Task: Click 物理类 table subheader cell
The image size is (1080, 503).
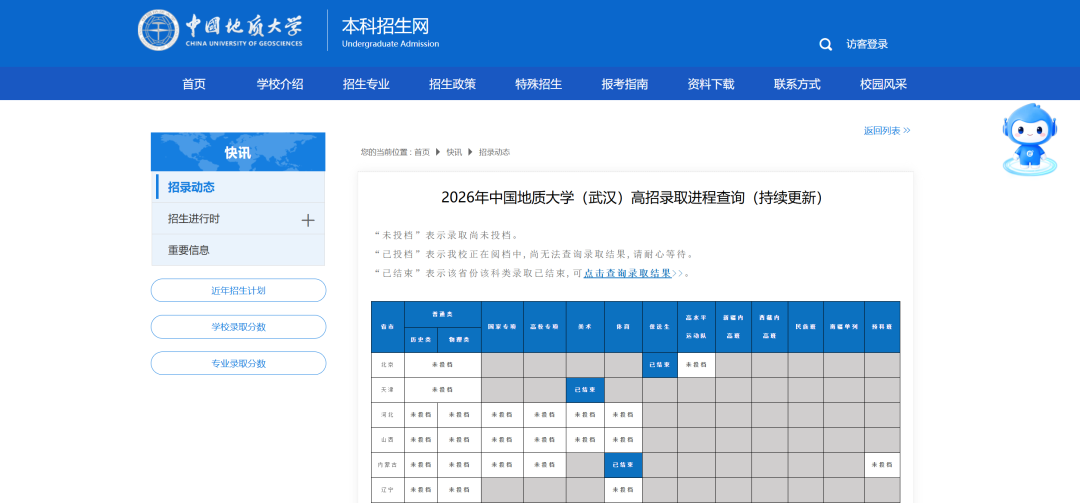Action: (x=459, y=340)
